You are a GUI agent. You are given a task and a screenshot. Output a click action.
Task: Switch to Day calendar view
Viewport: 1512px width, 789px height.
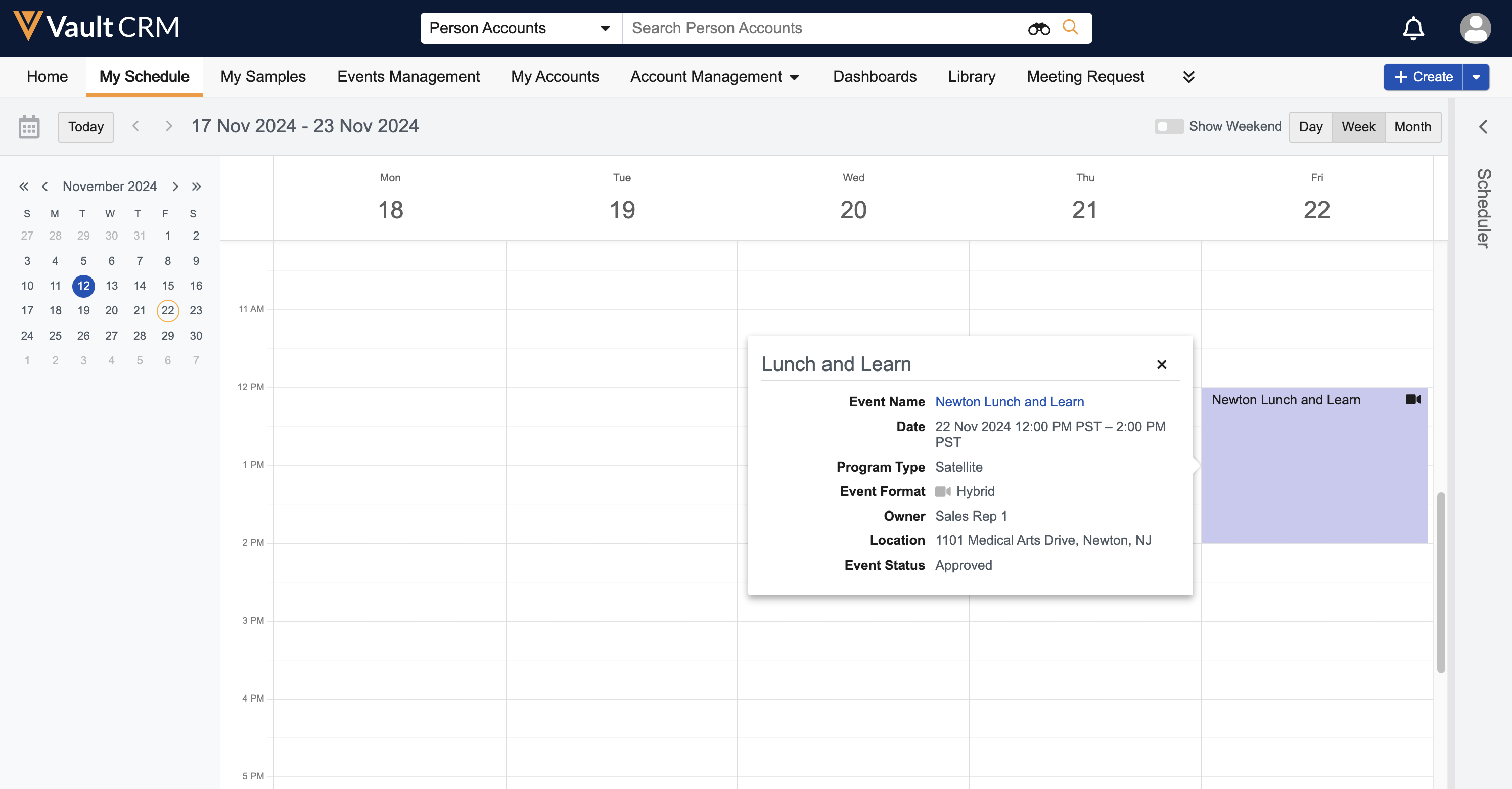pos(1310,127)
